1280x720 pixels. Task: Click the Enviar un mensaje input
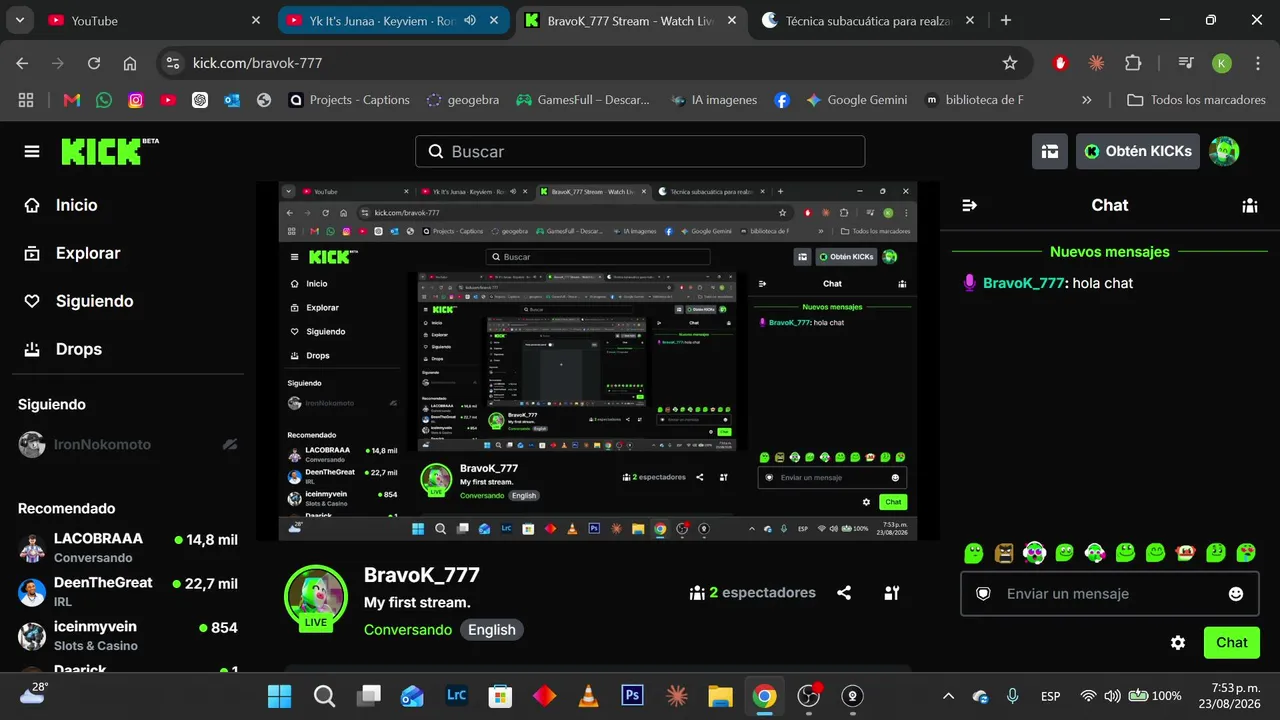click(1110, 594)
